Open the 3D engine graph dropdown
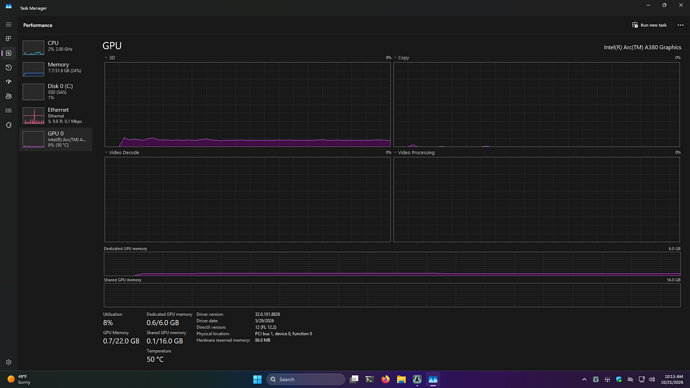The width and height of the screenshot is (690, 388). click(110, 58)
